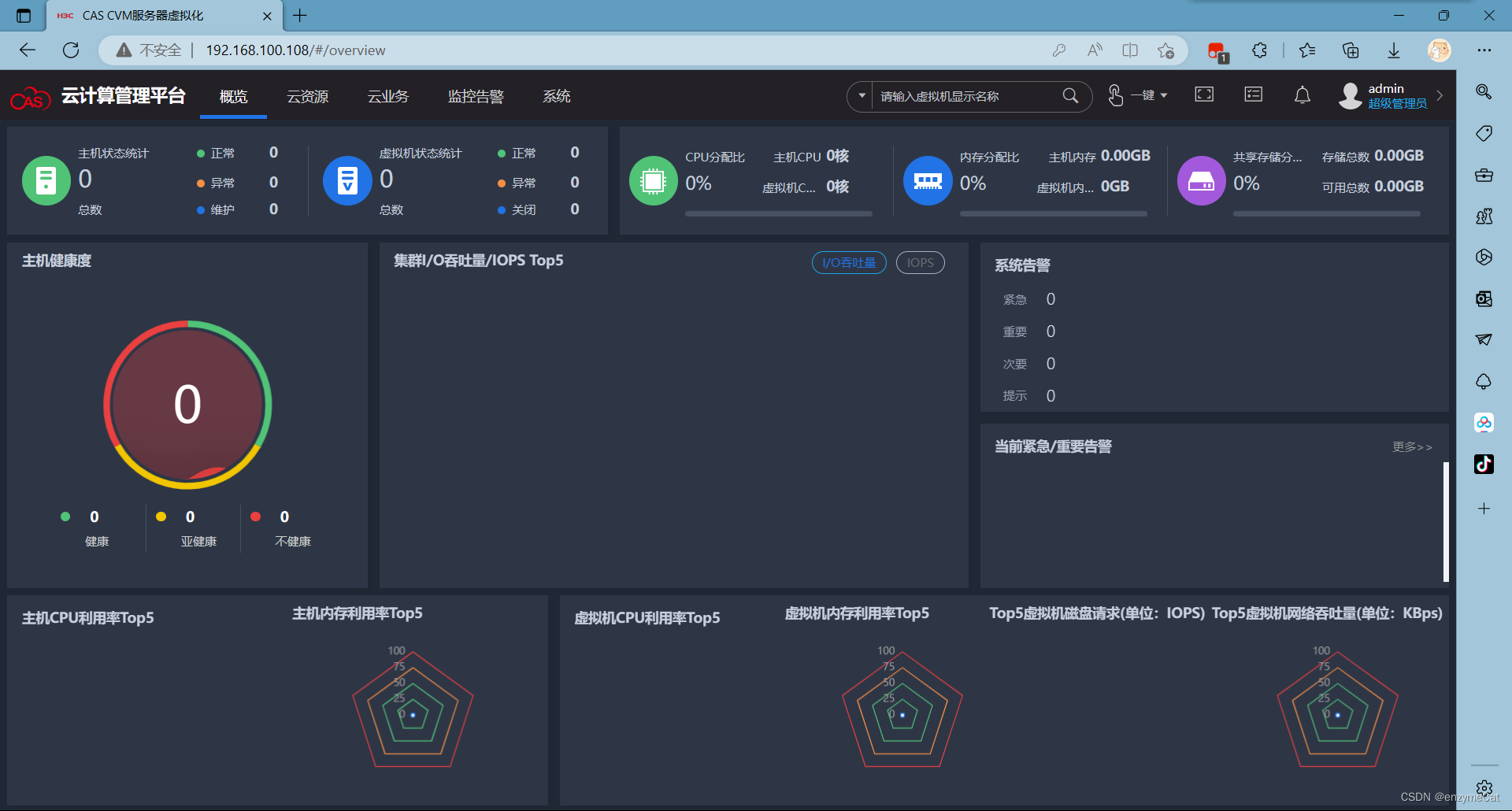Reload the page with refresh icon
Viewport: 1512px width, 811px height.
[x=71, y=50]
